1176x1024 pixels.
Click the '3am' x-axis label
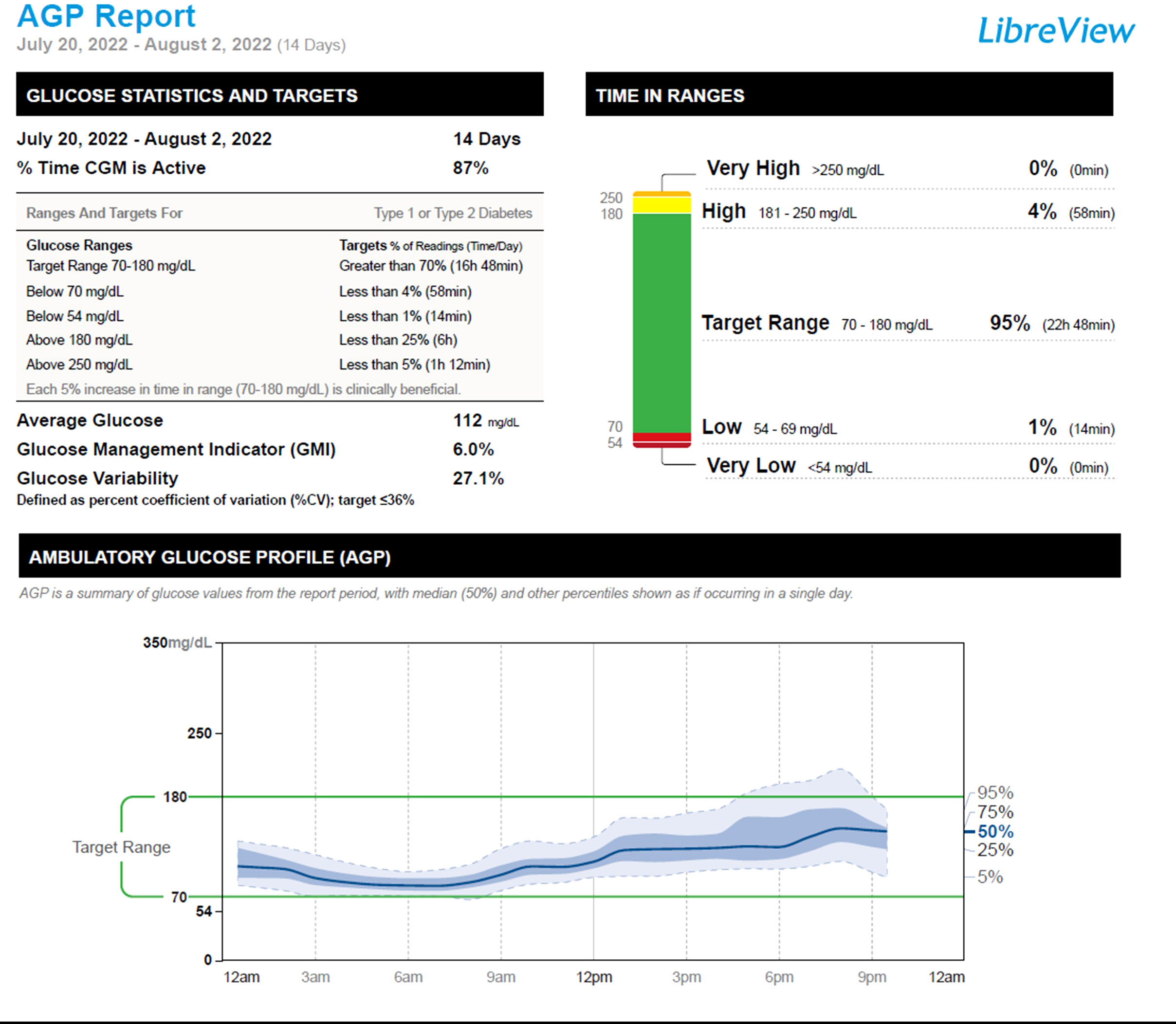point(315,977)
